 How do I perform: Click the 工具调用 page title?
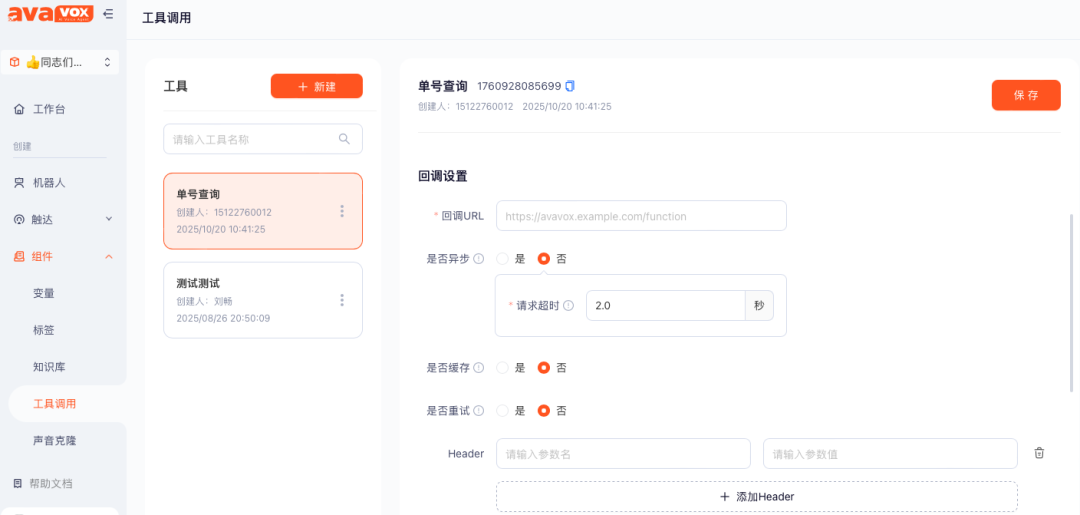[x=167, y=19]
